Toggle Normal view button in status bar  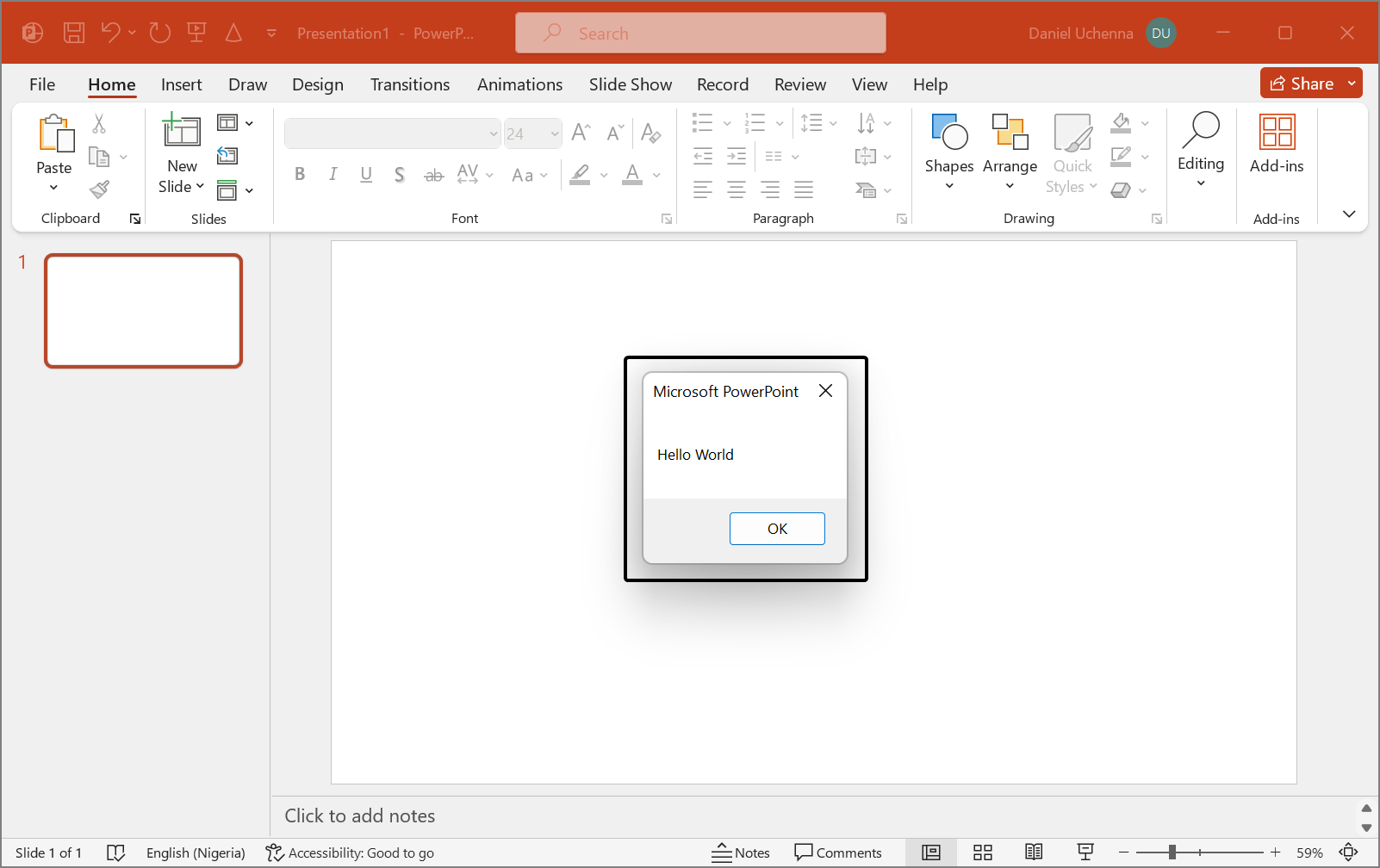[x=931, y=852]
